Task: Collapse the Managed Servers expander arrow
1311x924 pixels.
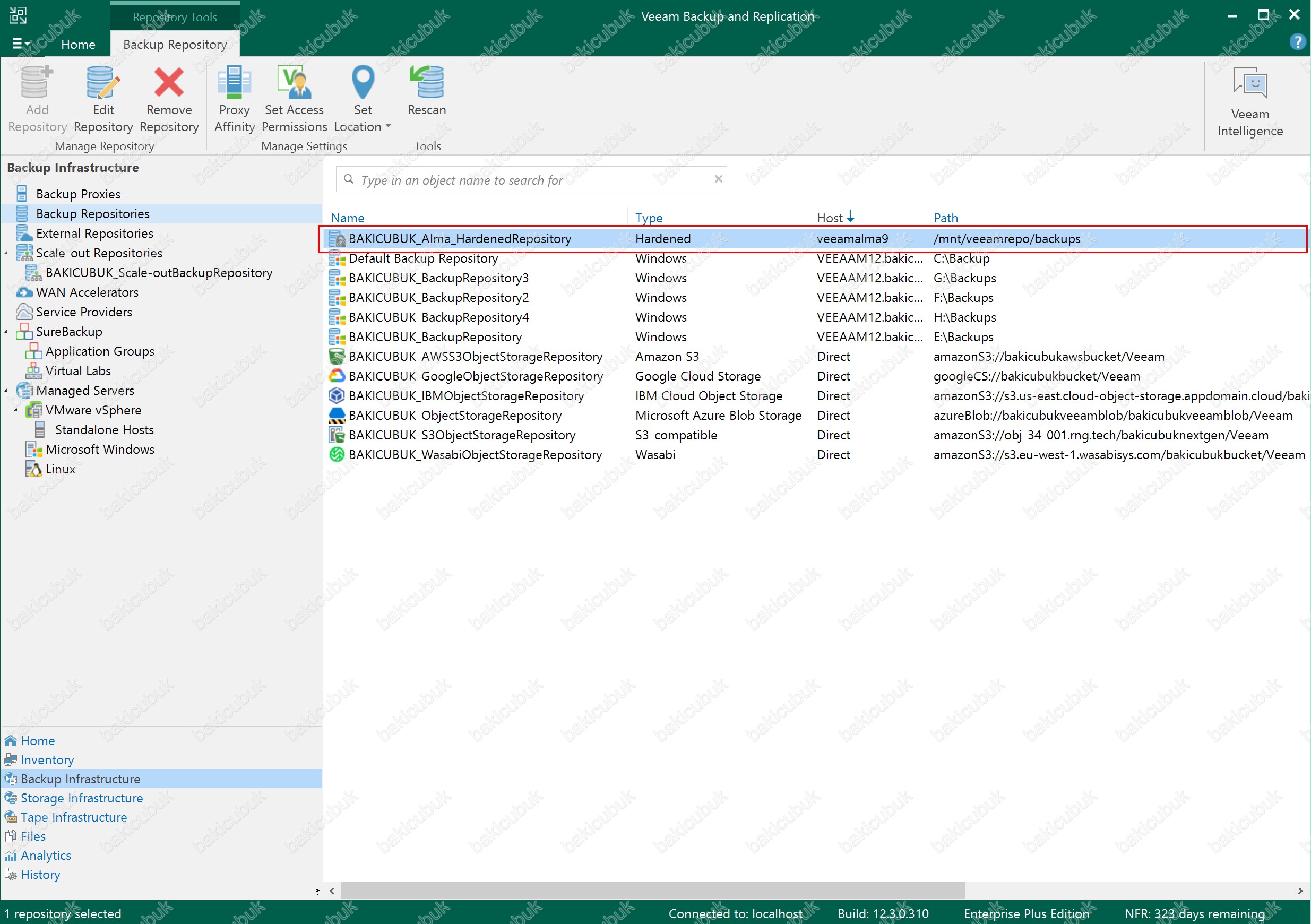Action: (x=7, y=391)
